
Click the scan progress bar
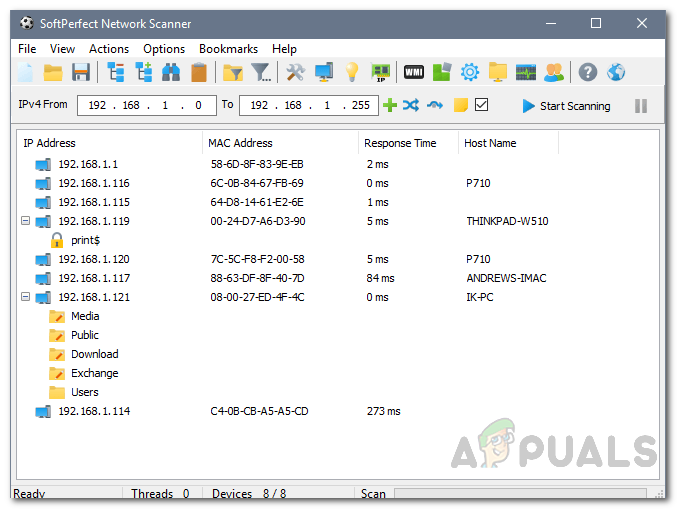point(520,493)
